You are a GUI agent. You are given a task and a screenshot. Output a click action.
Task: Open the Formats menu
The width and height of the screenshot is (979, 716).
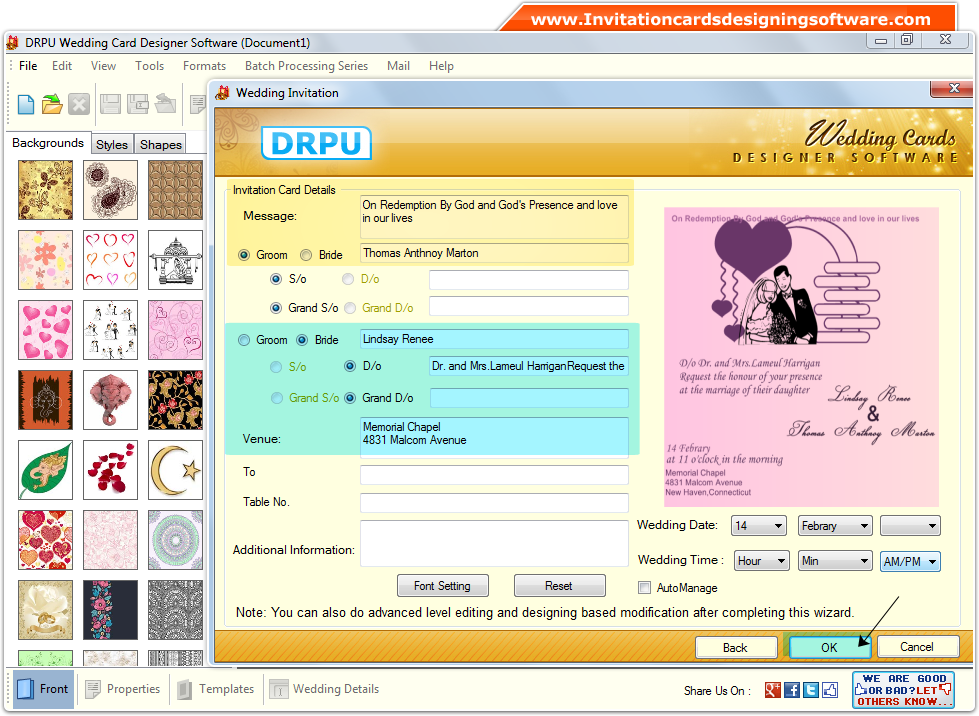click(x=204, y=66)
